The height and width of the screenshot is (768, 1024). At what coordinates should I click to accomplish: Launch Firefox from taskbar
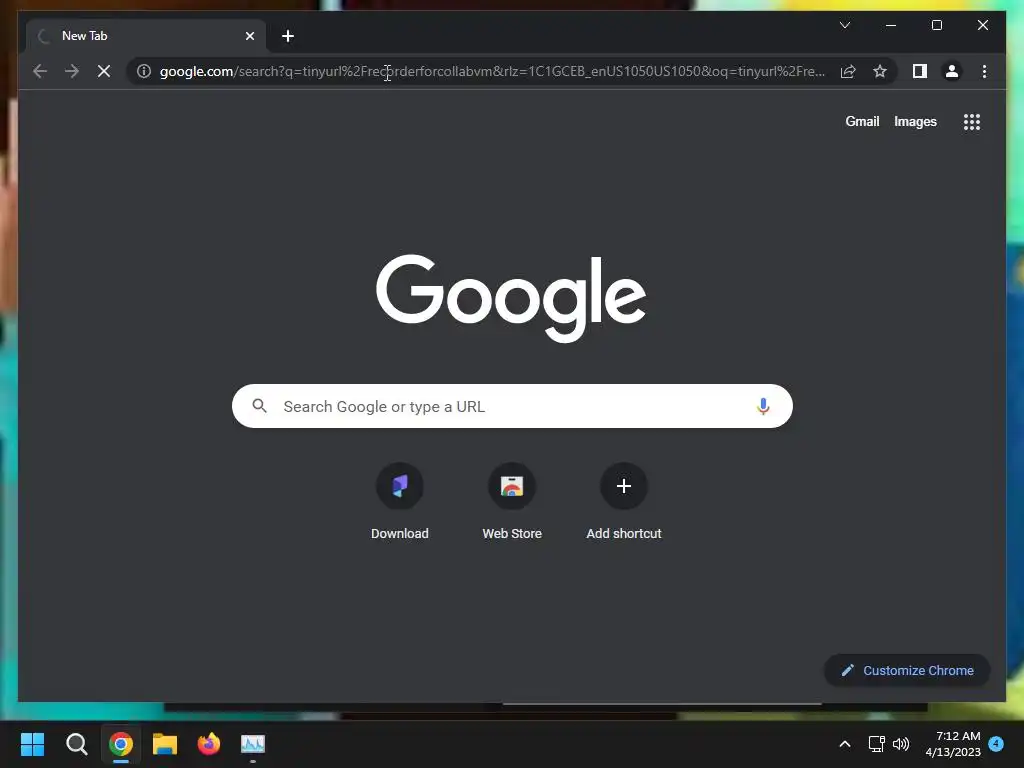click(x=209, y=744)
